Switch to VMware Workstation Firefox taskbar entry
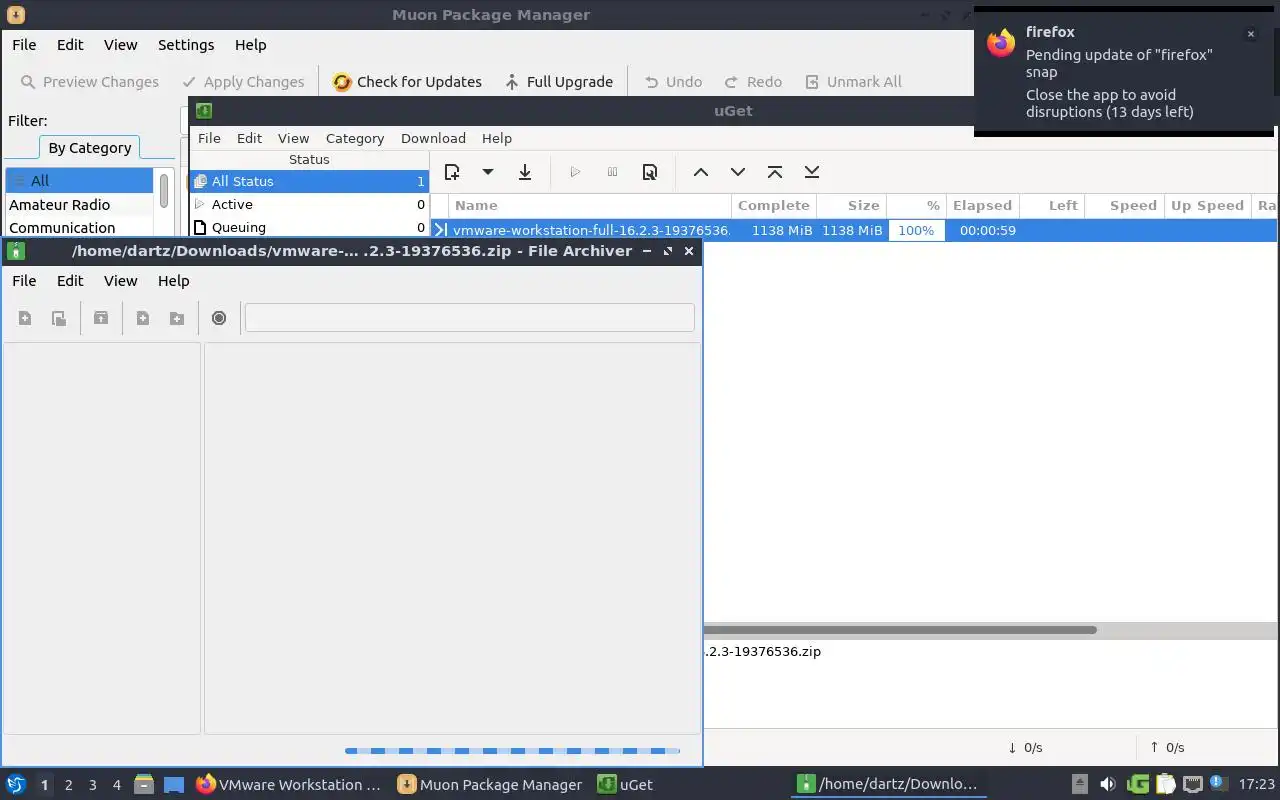1280x800 pixels. 289,785
